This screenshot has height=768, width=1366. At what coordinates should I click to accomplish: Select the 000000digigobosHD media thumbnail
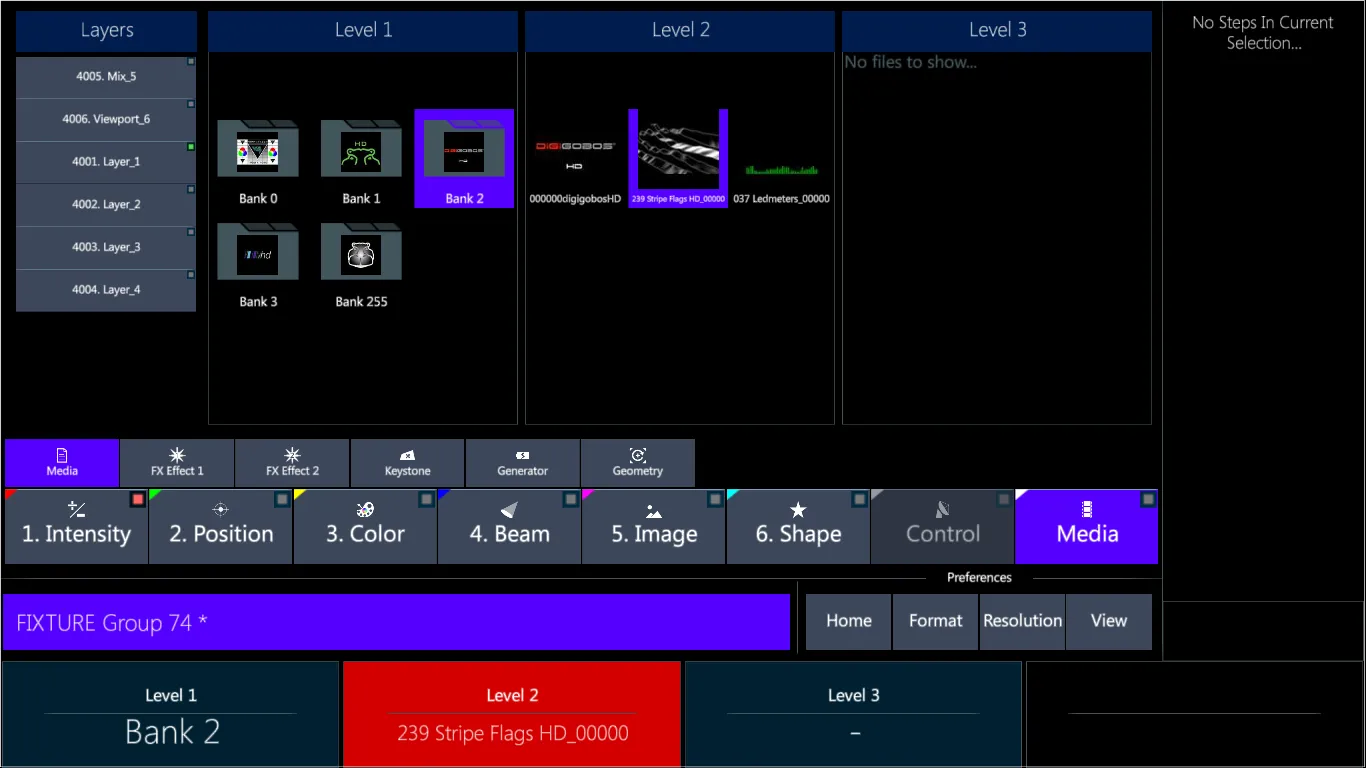(x=575, y=158)
